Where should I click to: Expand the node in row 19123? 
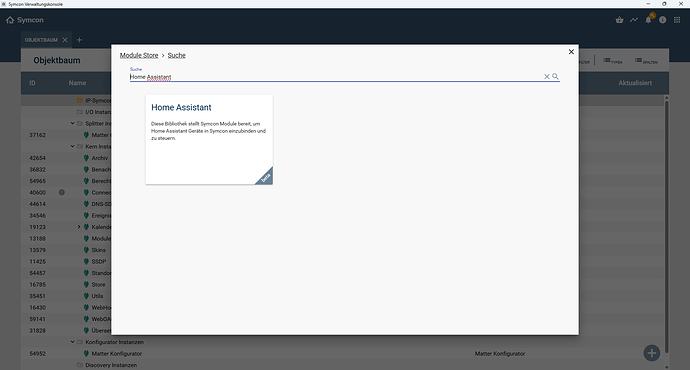79,227
